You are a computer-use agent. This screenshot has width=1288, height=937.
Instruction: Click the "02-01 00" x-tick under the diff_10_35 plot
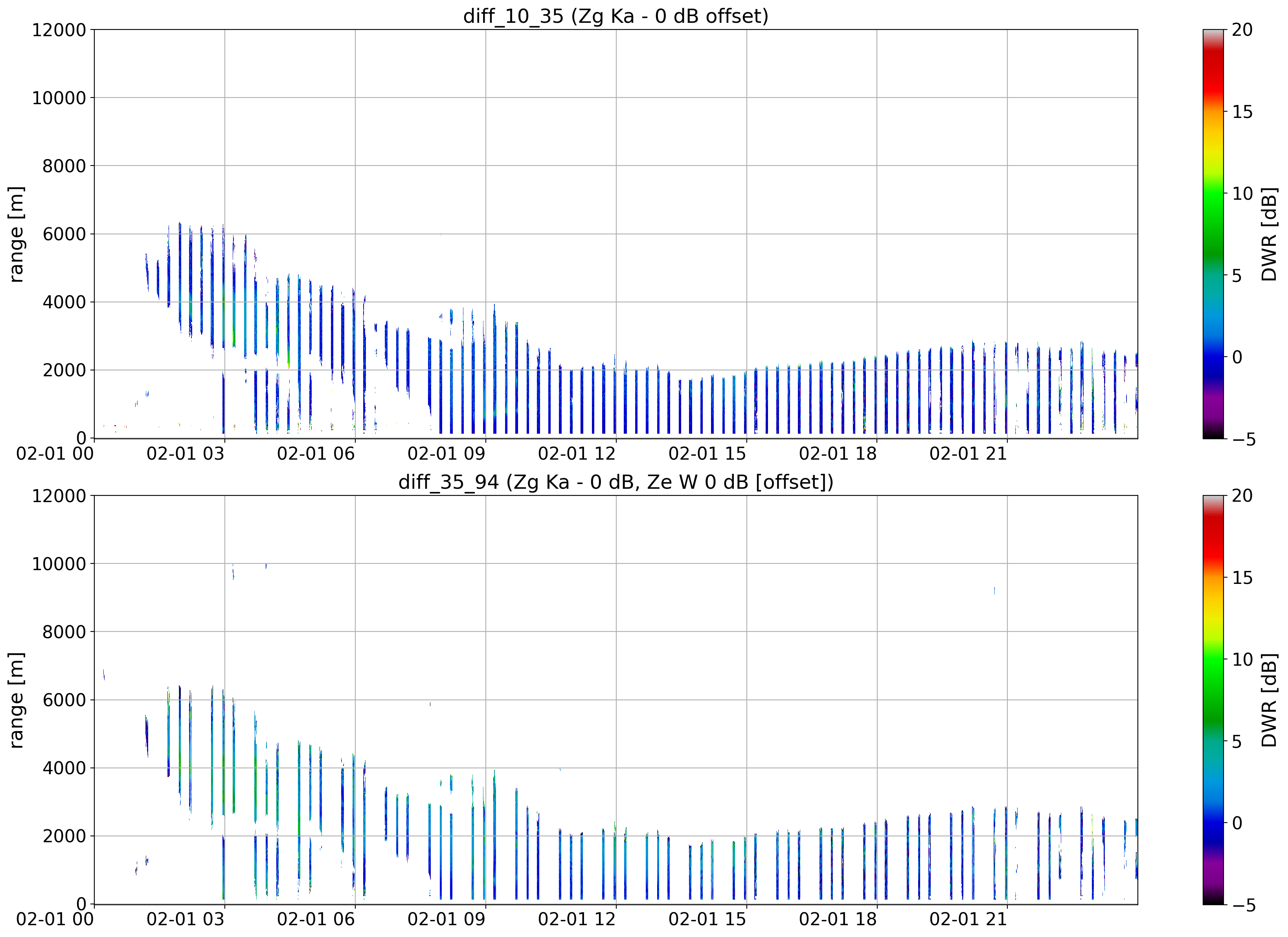pos(55,453)
